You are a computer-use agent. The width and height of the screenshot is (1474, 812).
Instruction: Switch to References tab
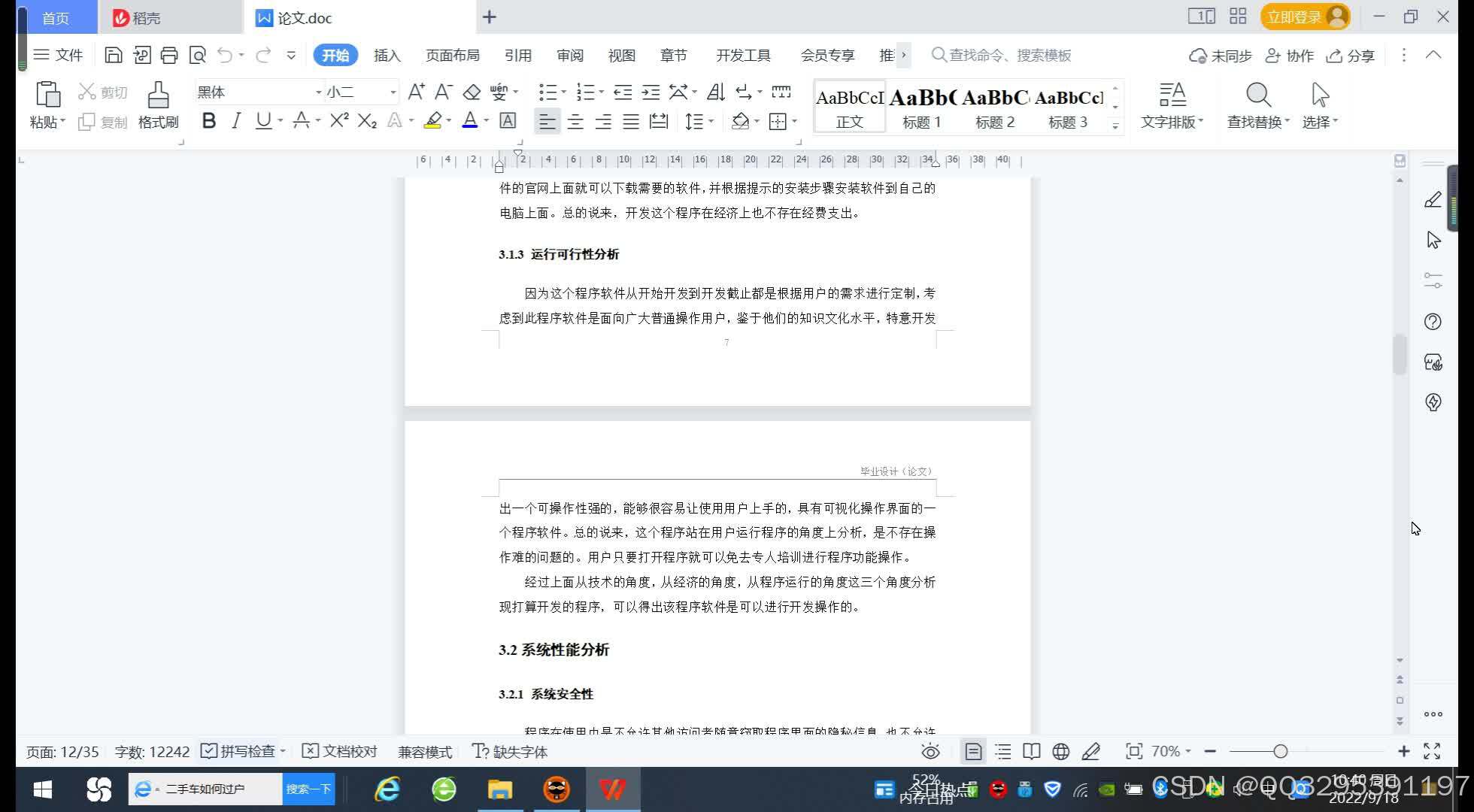pyautogui.click(x=517, y=55)
